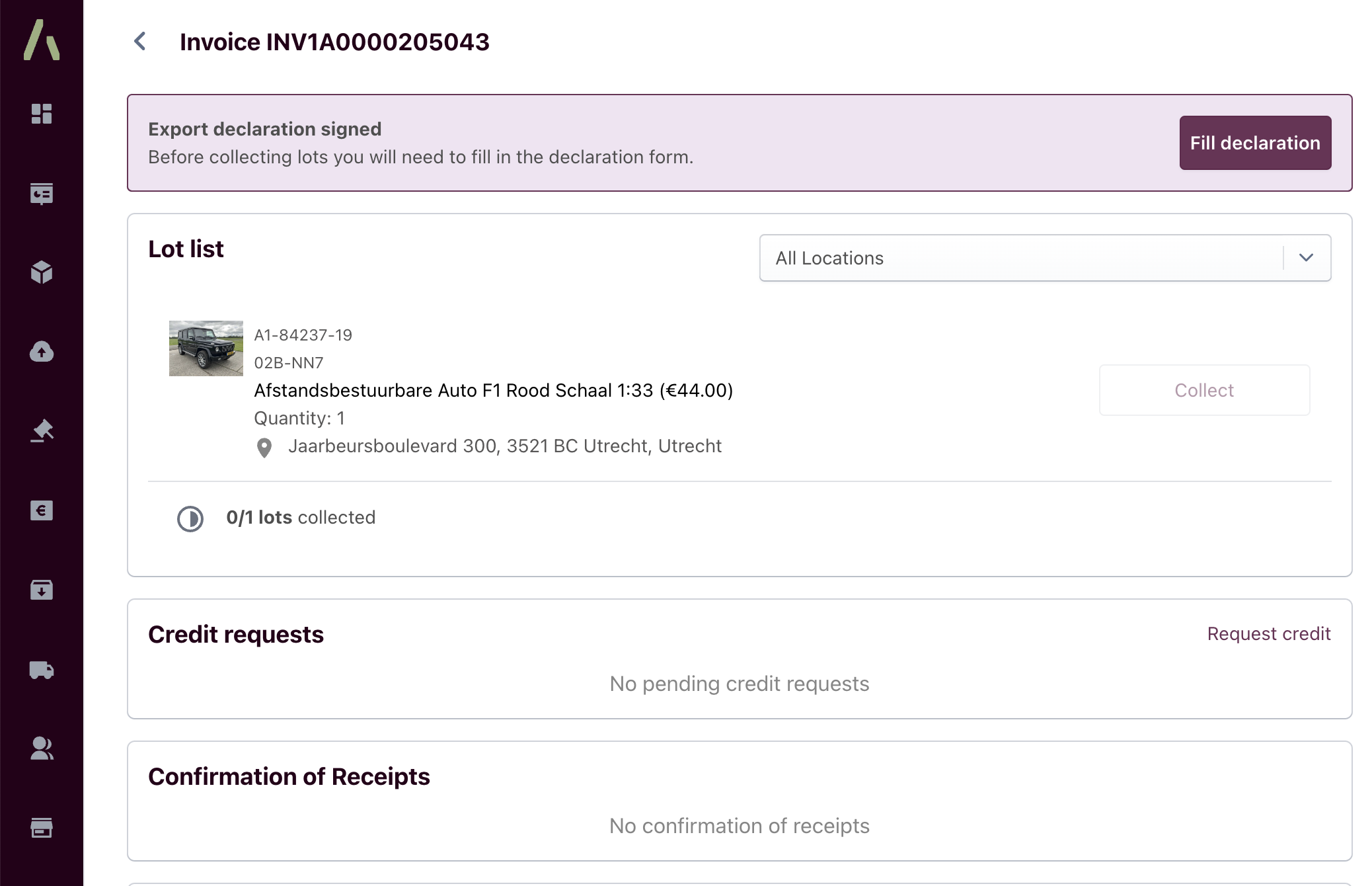Click the cloud upload sidebar icon

[x=42, y=352]
